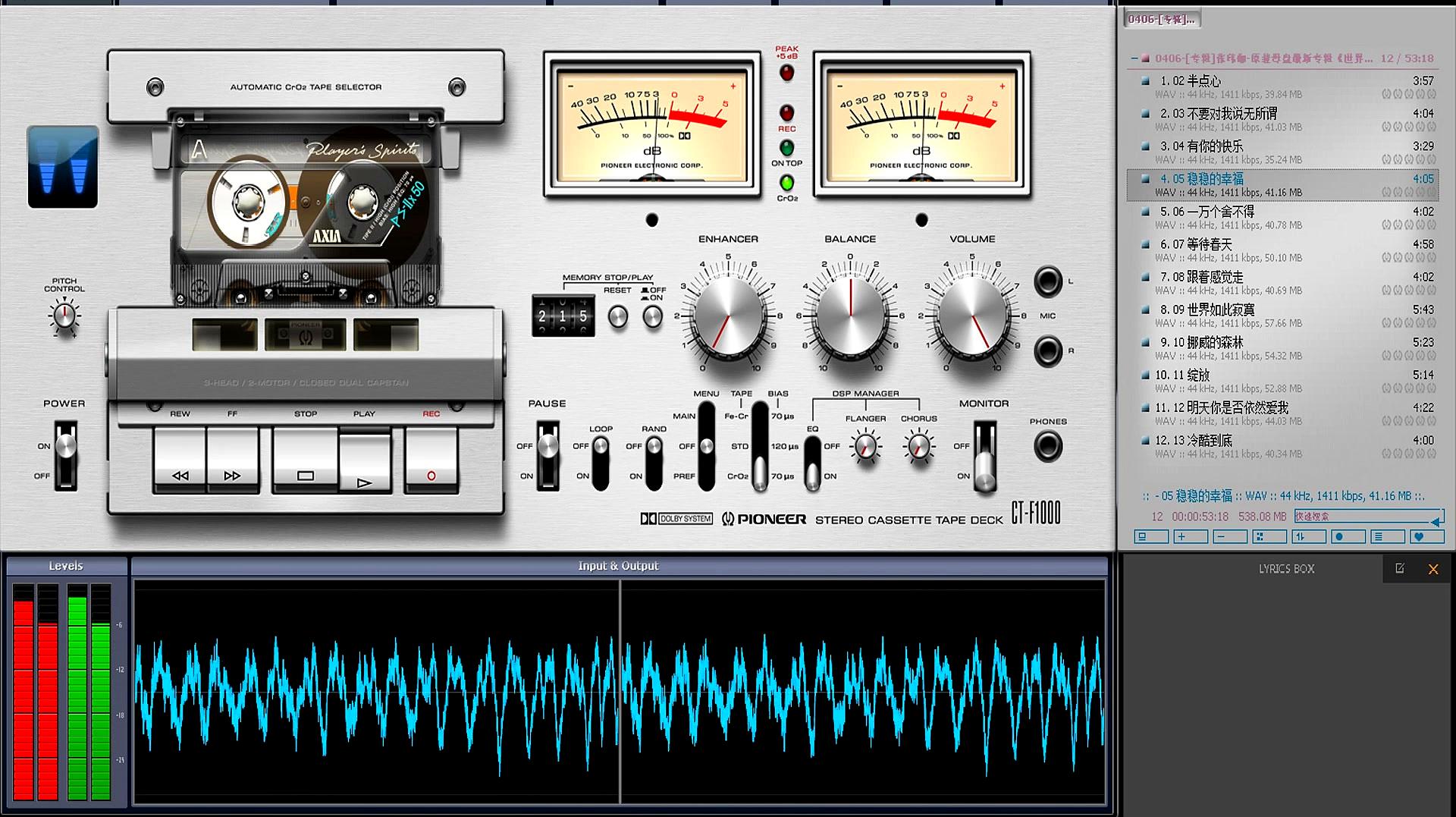
Task: Click the playlist list-lines button
Action: [1388, 537]
